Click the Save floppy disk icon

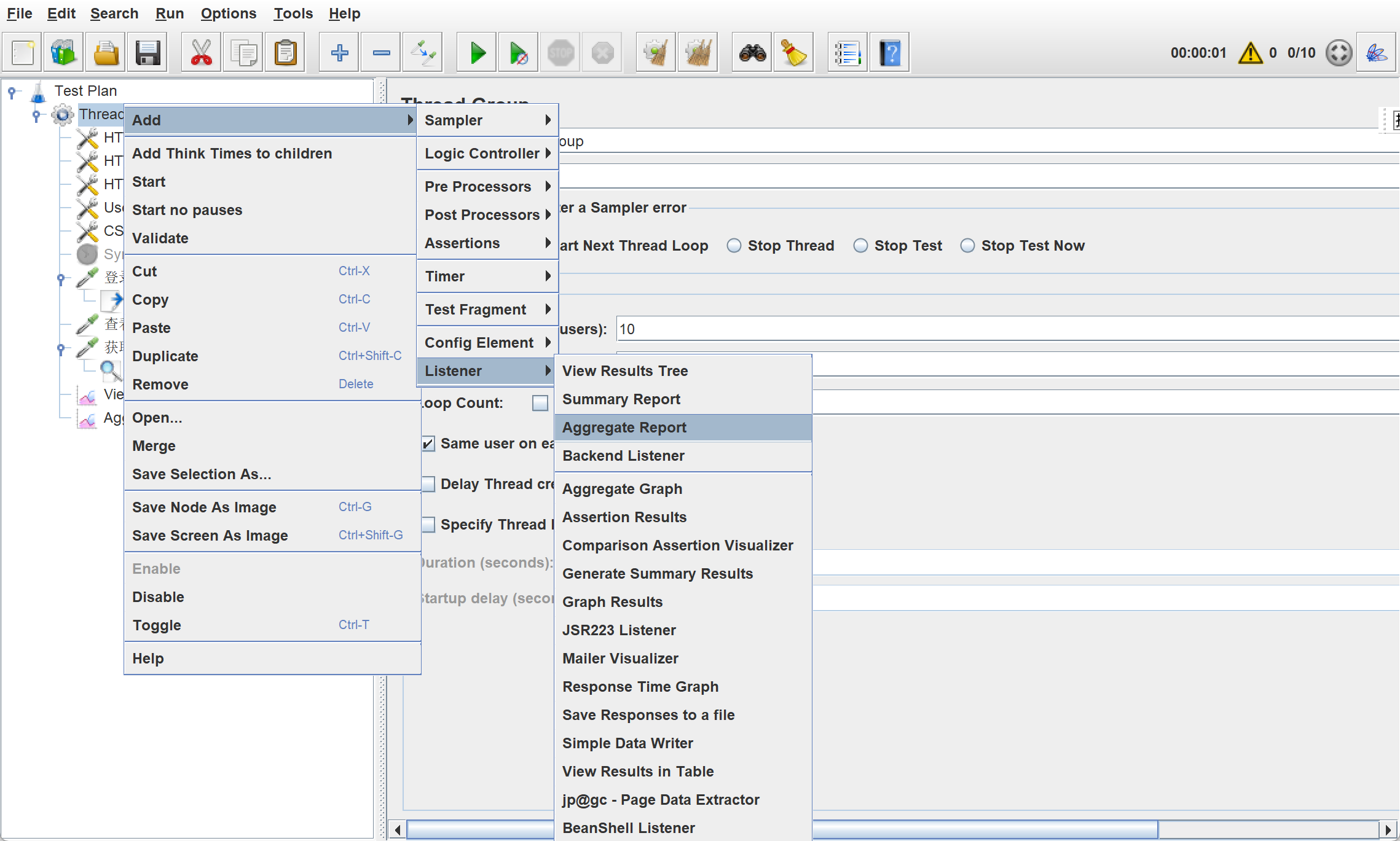(148, 53)
